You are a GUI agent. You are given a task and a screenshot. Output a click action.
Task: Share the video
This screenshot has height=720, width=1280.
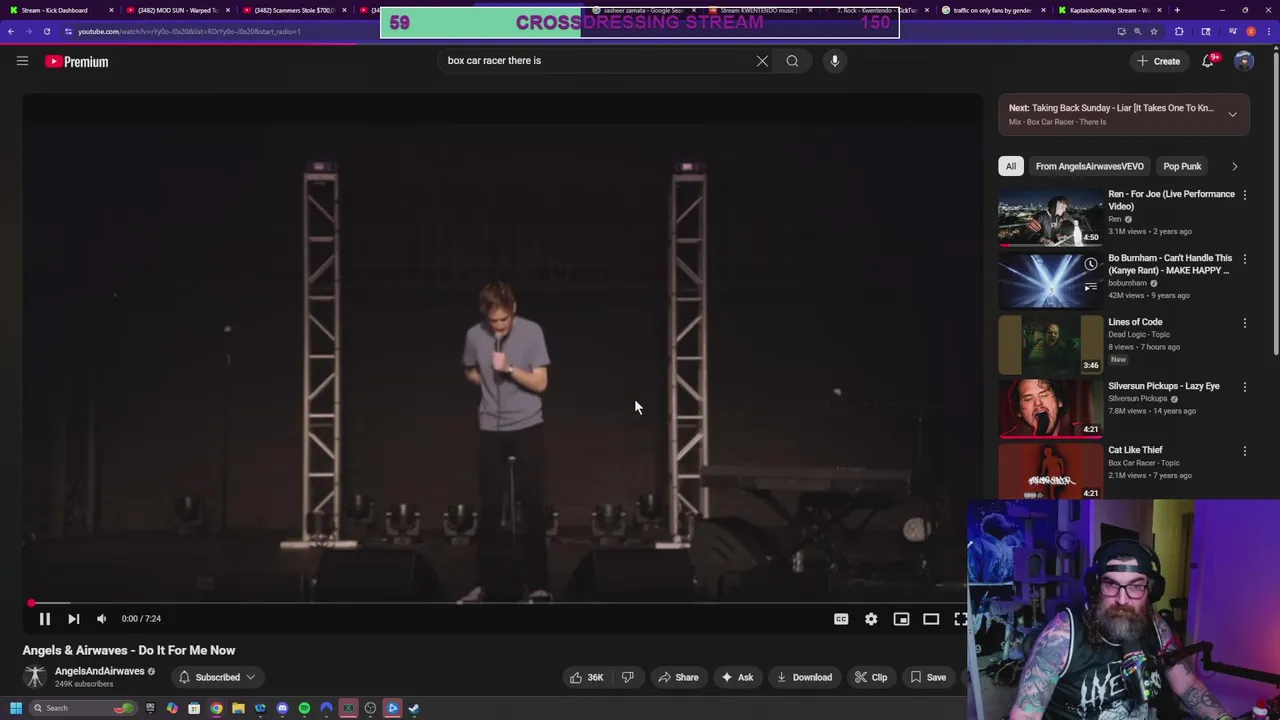pos(677,677)
